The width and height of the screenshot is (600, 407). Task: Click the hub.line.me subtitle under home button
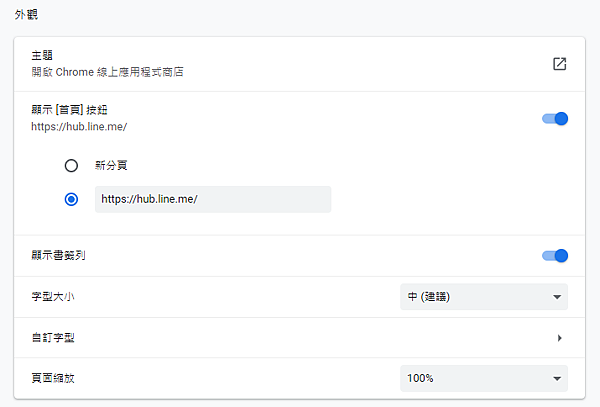click(79, 127)
